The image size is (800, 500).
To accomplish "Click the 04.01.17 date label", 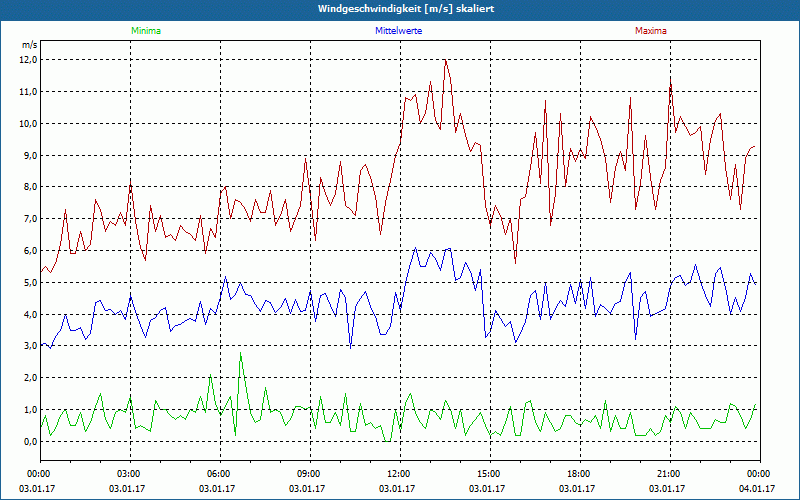I will coord(757,489).
